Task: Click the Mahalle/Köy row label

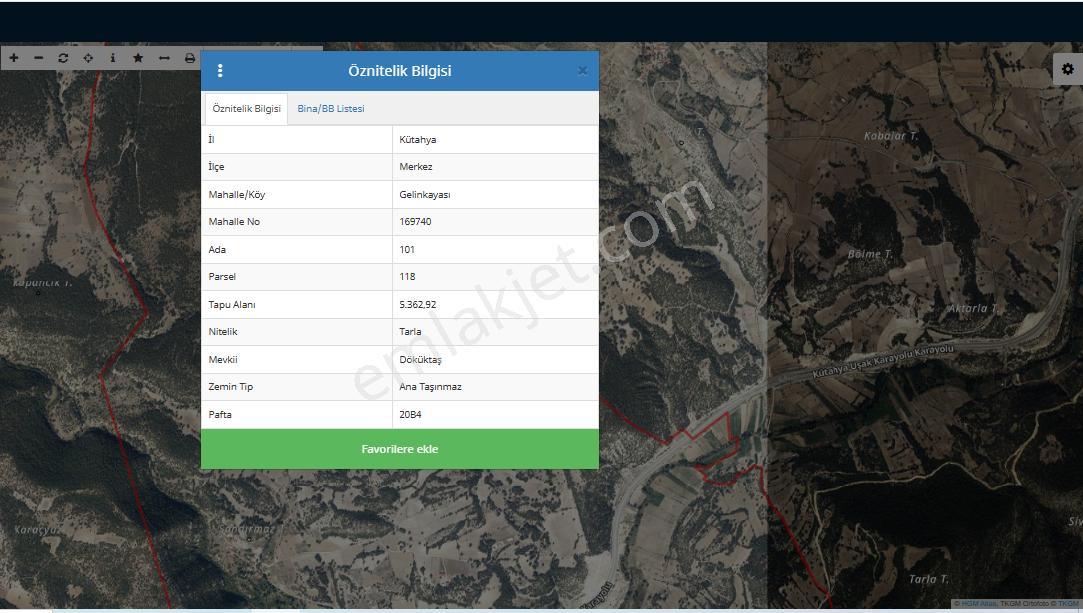Action: tap(237, 195)
